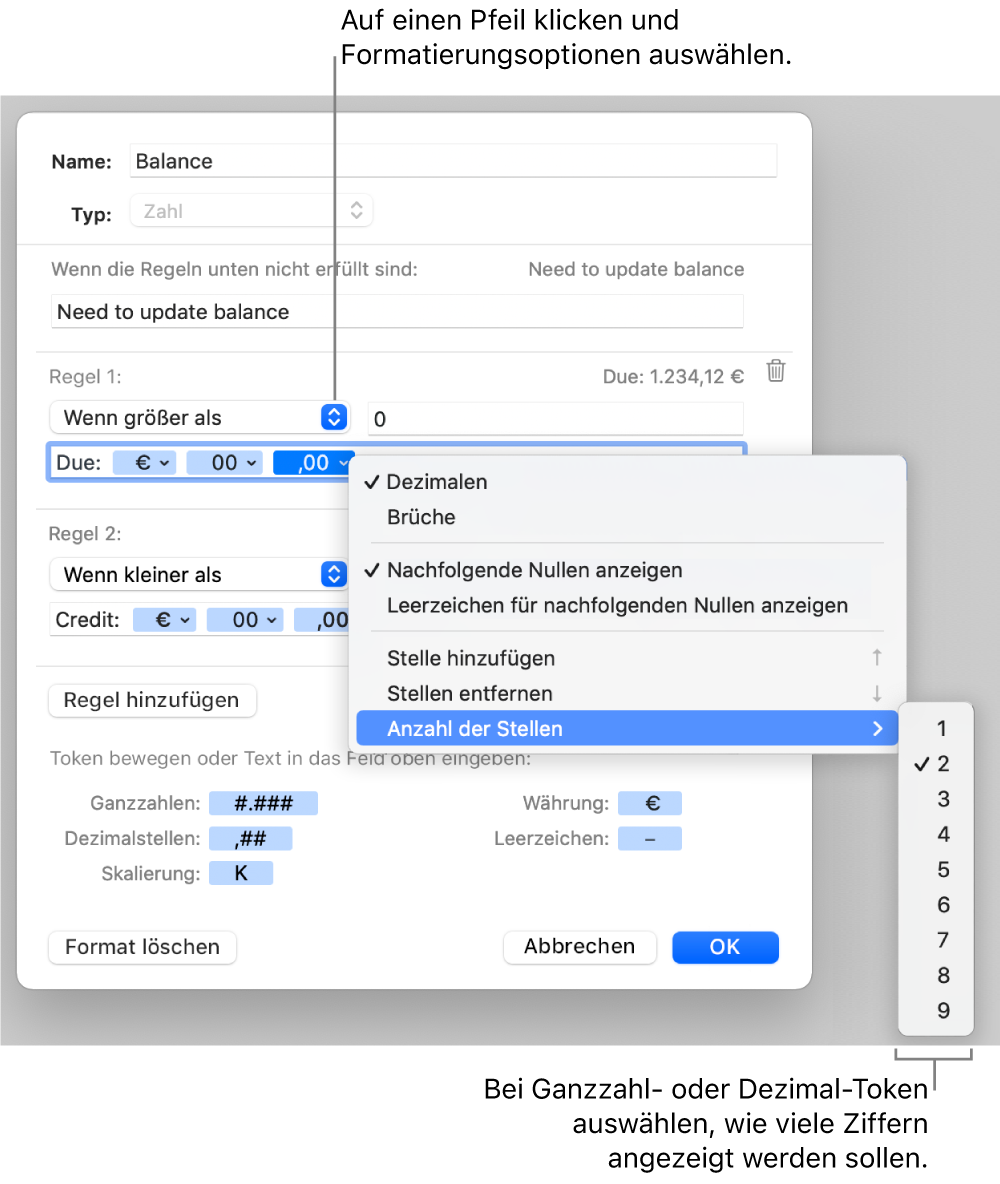Open the disabled Typ 'Zahl' popup
This screenshot has width=1000, height=1184.
[251, 211]
